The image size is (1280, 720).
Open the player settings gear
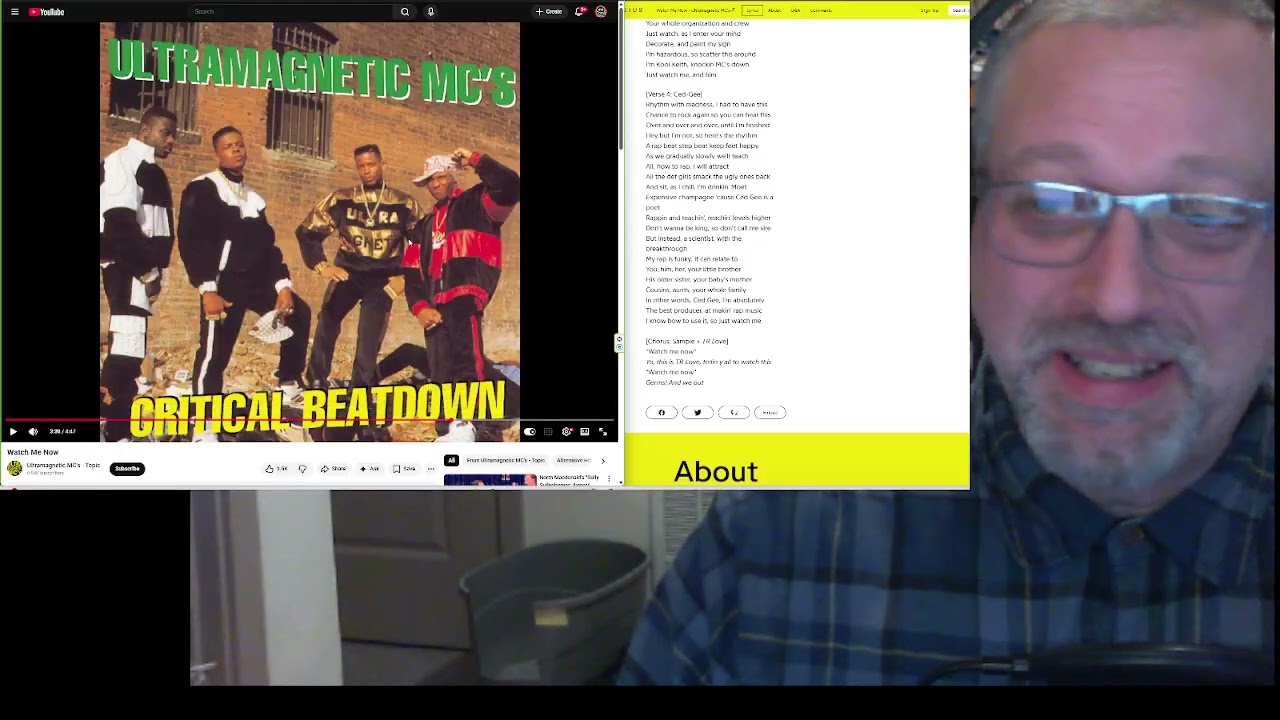point(566,431)
